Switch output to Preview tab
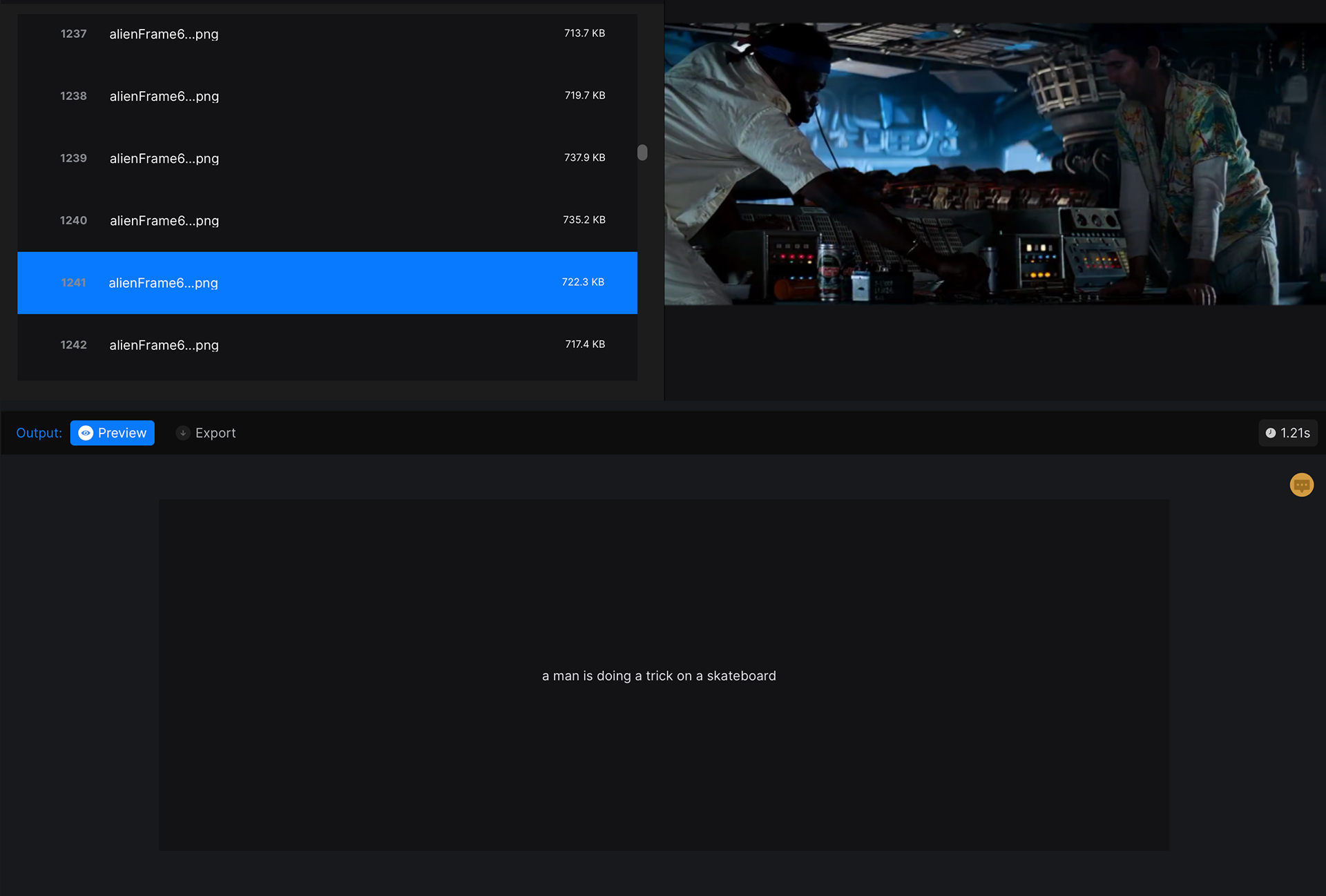Viewport: 1326px width, 896px height. [x=113, y=433]
